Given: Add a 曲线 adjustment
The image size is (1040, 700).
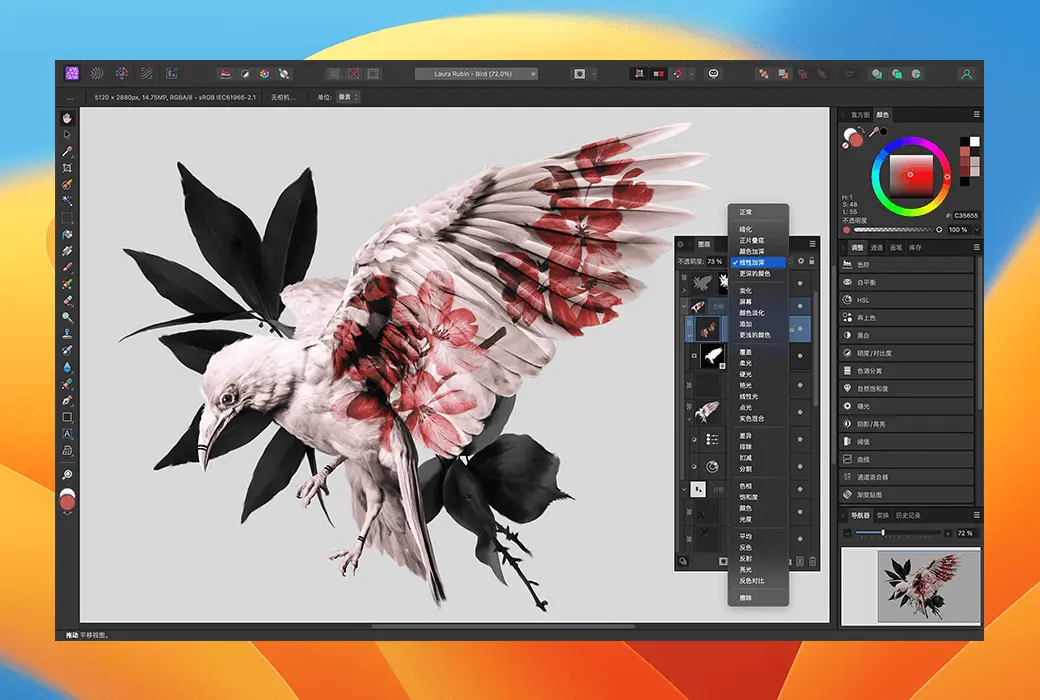Looking at the screenshot, I should point(907,459).
